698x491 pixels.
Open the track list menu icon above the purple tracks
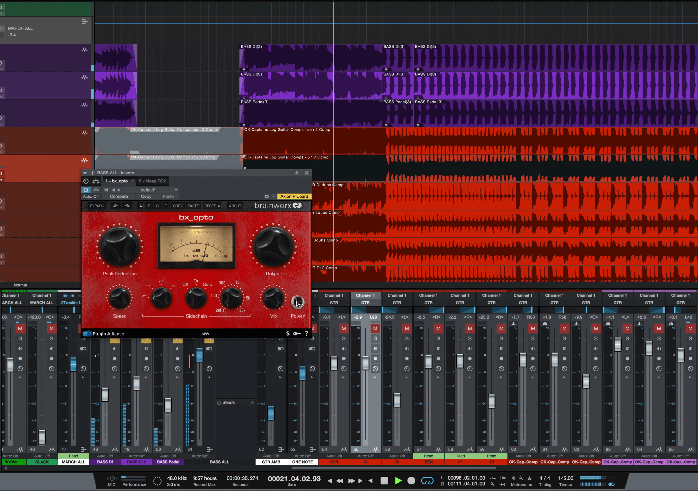85,21
